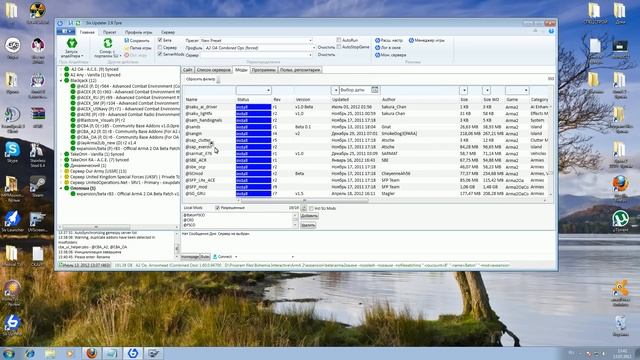Open the Game column filter dropdown
The height and width of the screenshot is (360, 640).
(x=526, y=90)
